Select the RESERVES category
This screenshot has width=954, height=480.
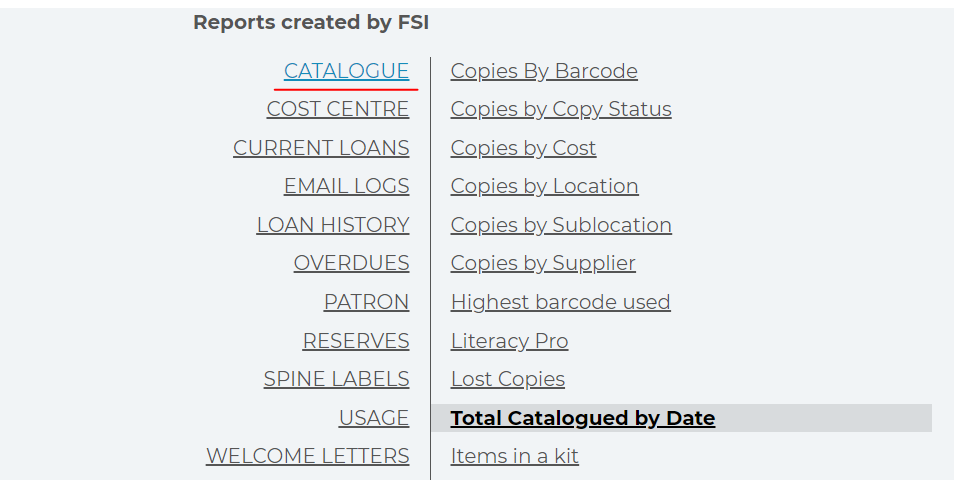click(x=356, y=341)
